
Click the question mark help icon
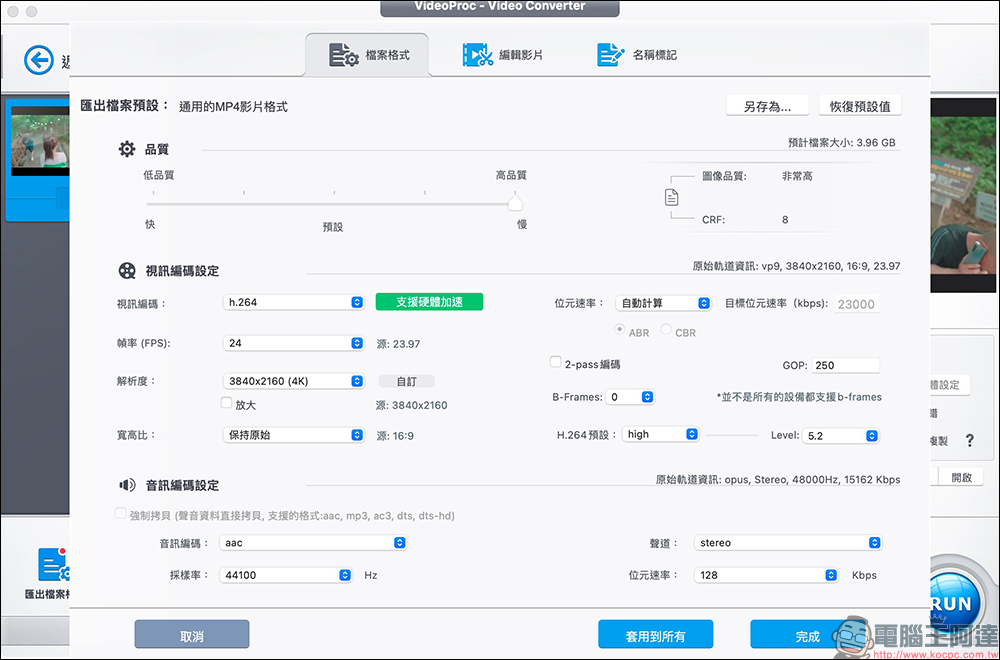(968, 440)
